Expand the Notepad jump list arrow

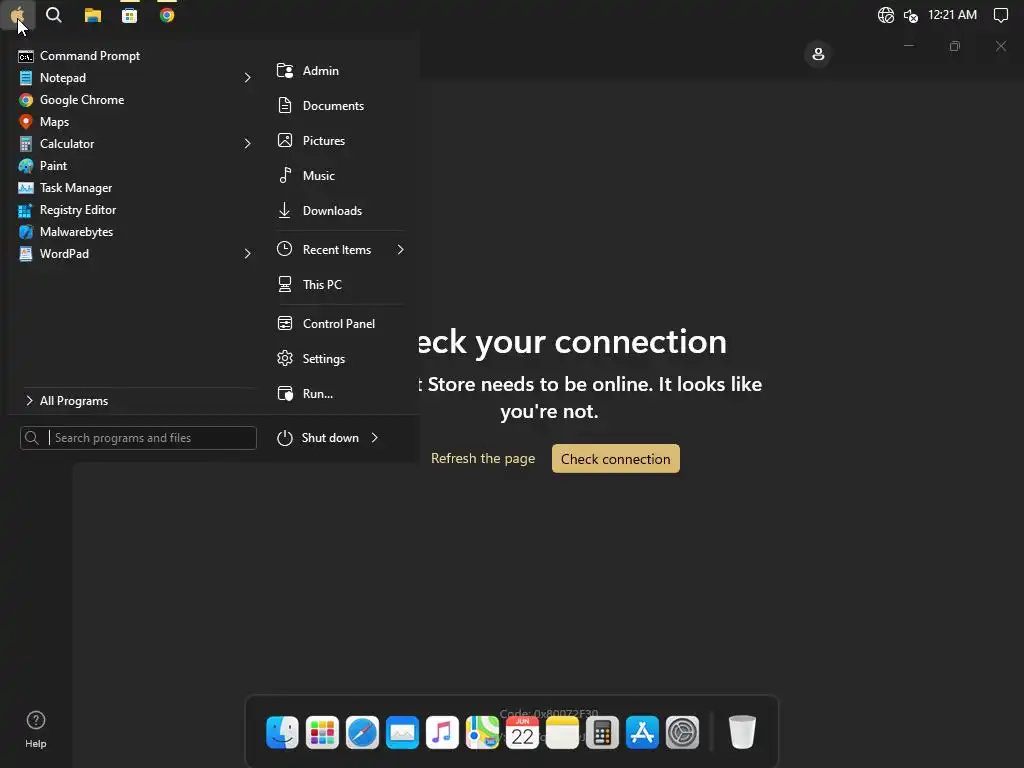pyautogui.click(x=248, y=78)
